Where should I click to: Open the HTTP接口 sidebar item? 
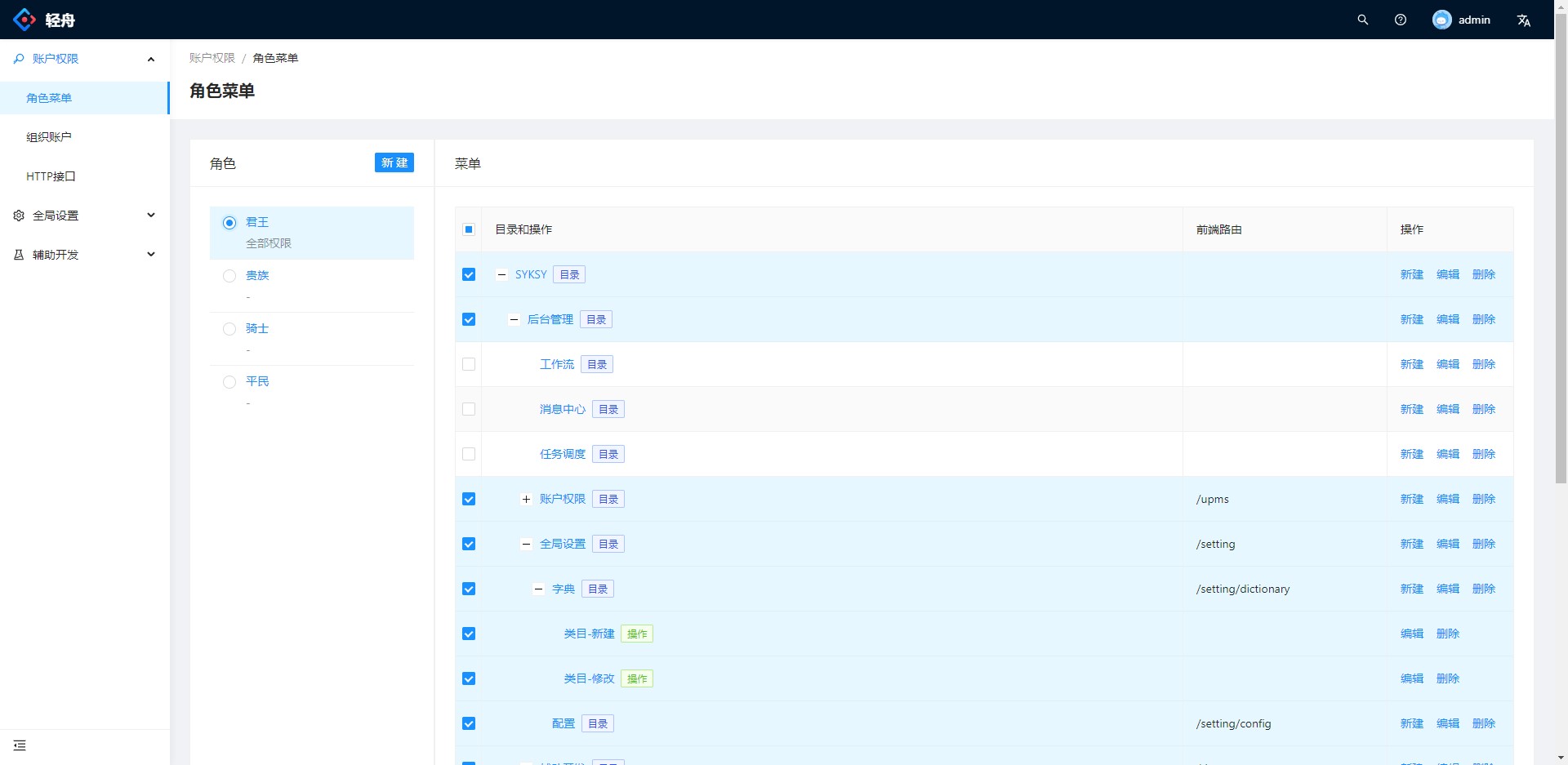point(85,176)
